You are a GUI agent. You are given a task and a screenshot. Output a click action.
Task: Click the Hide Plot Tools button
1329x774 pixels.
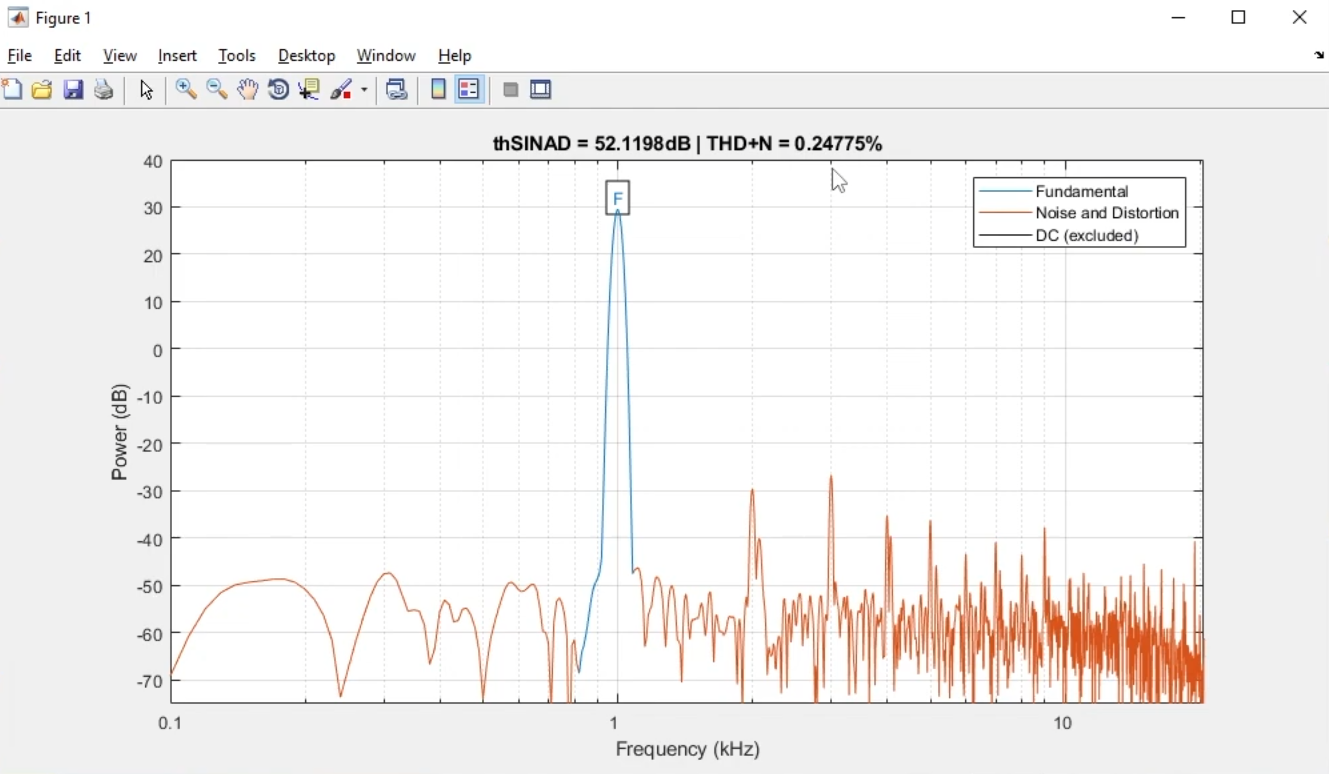(x=511, y=90)
